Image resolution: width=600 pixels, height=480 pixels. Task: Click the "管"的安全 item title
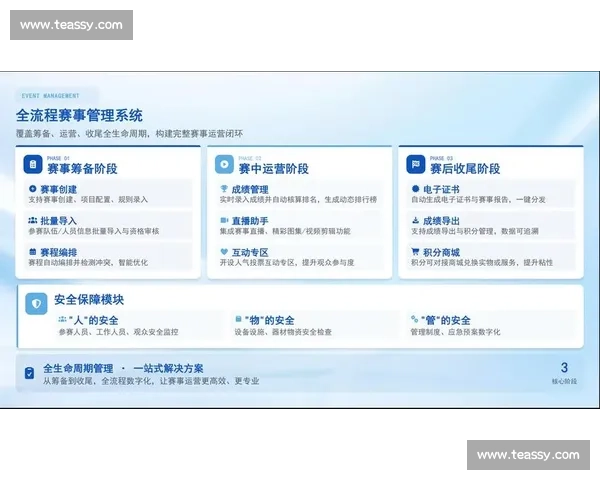coord(445,320)
